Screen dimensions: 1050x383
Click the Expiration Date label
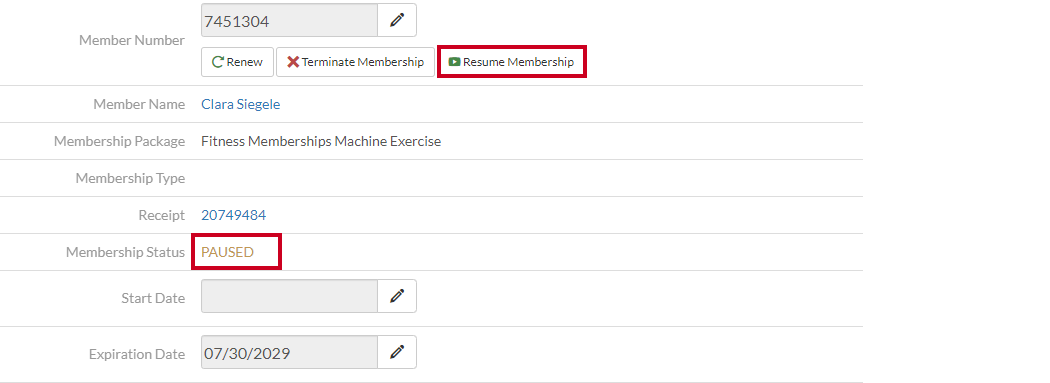137,354
